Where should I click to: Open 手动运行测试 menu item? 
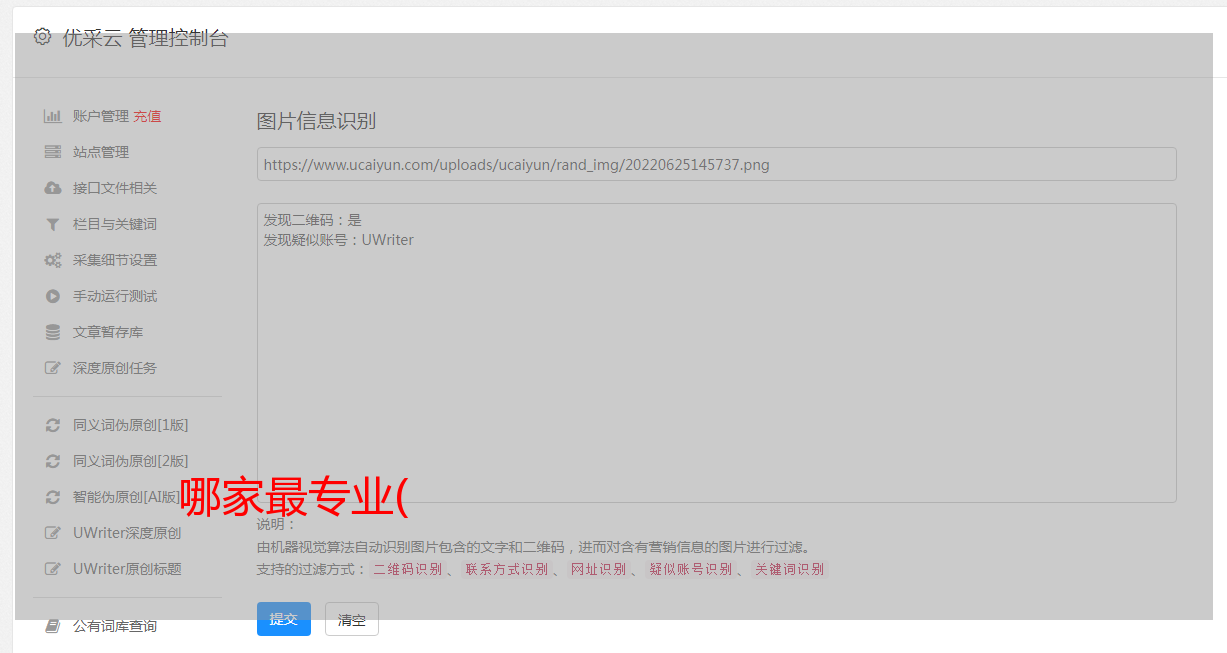(115, 296)
